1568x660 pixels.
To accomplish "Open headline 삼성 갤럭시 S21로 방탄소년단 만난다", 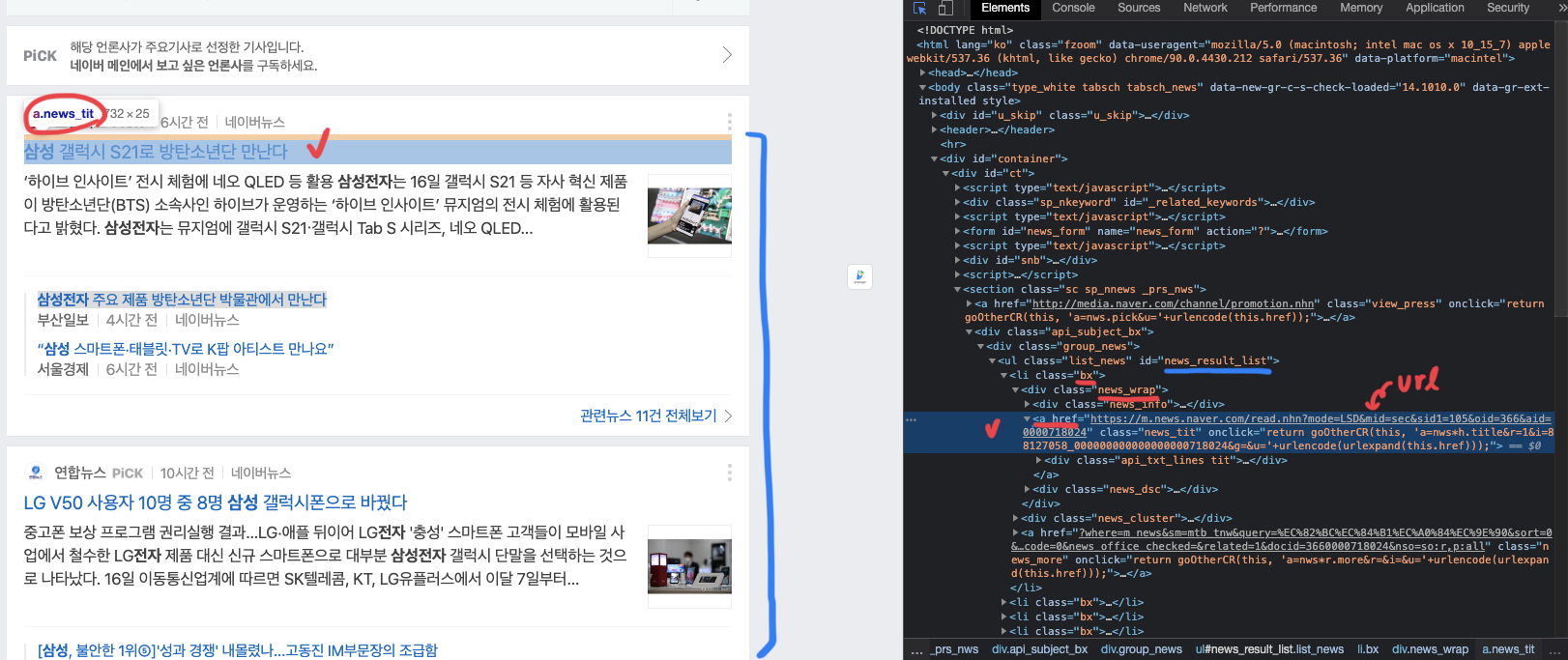I will point(156,152).
